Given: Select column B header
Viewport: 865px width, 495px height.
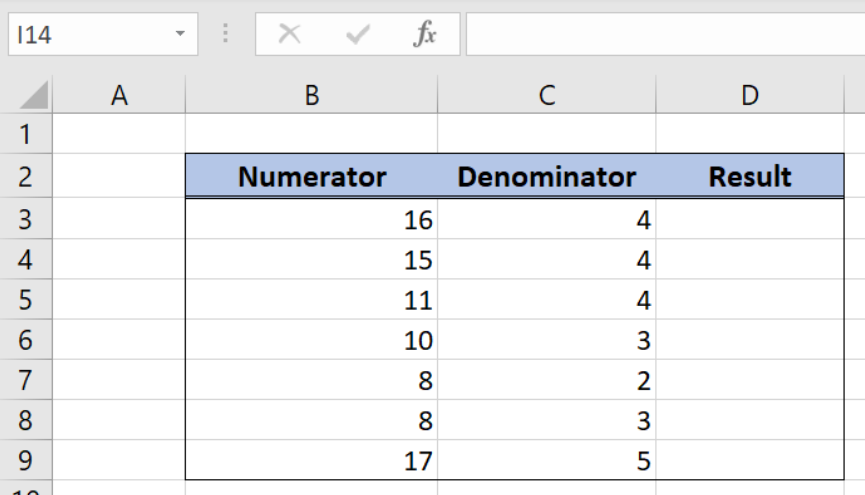Looking at the screenshot, I should pos(312,95).
